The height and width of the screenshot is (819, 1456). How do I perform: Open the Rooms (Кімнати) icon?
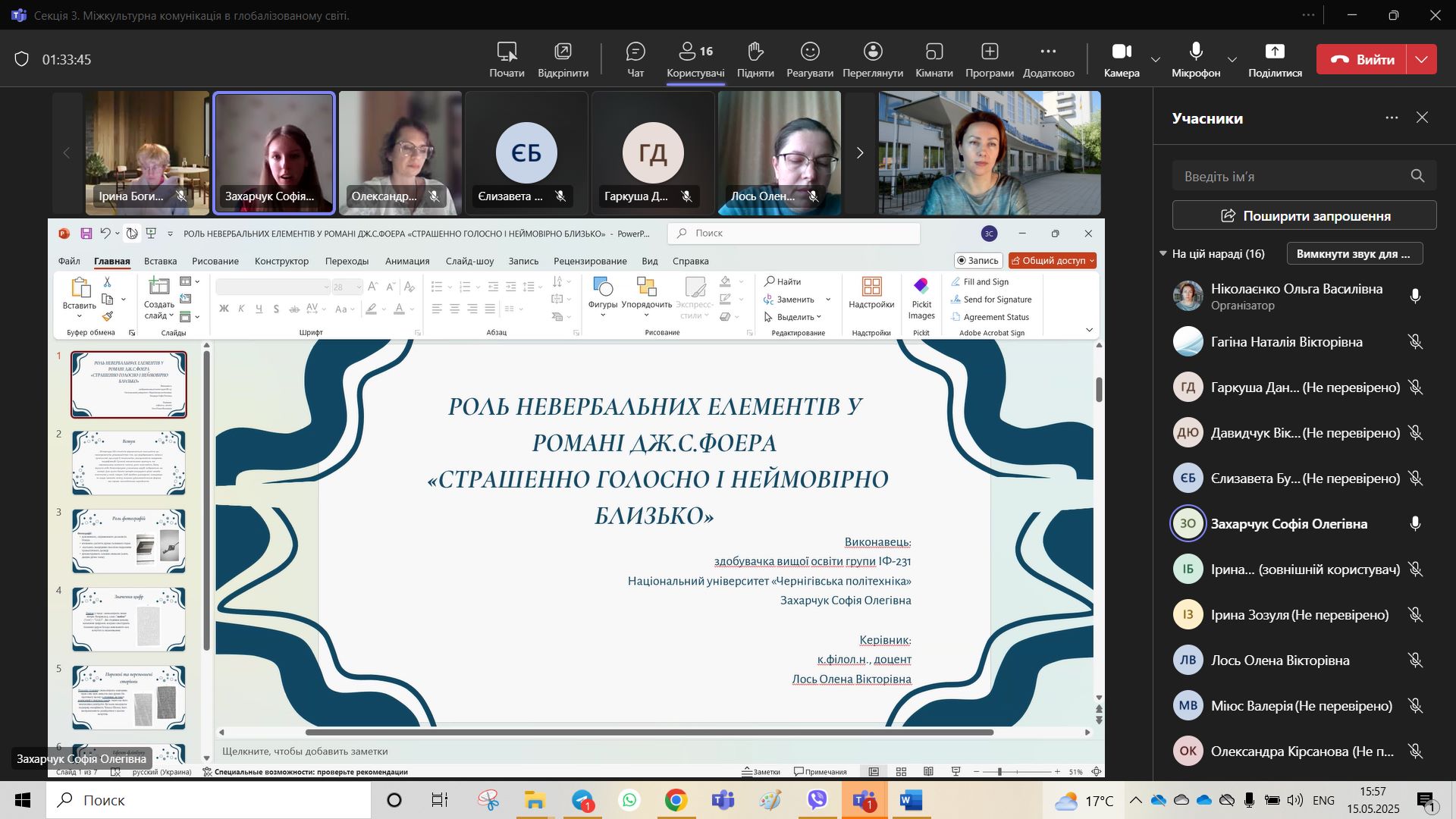point(934,52)
